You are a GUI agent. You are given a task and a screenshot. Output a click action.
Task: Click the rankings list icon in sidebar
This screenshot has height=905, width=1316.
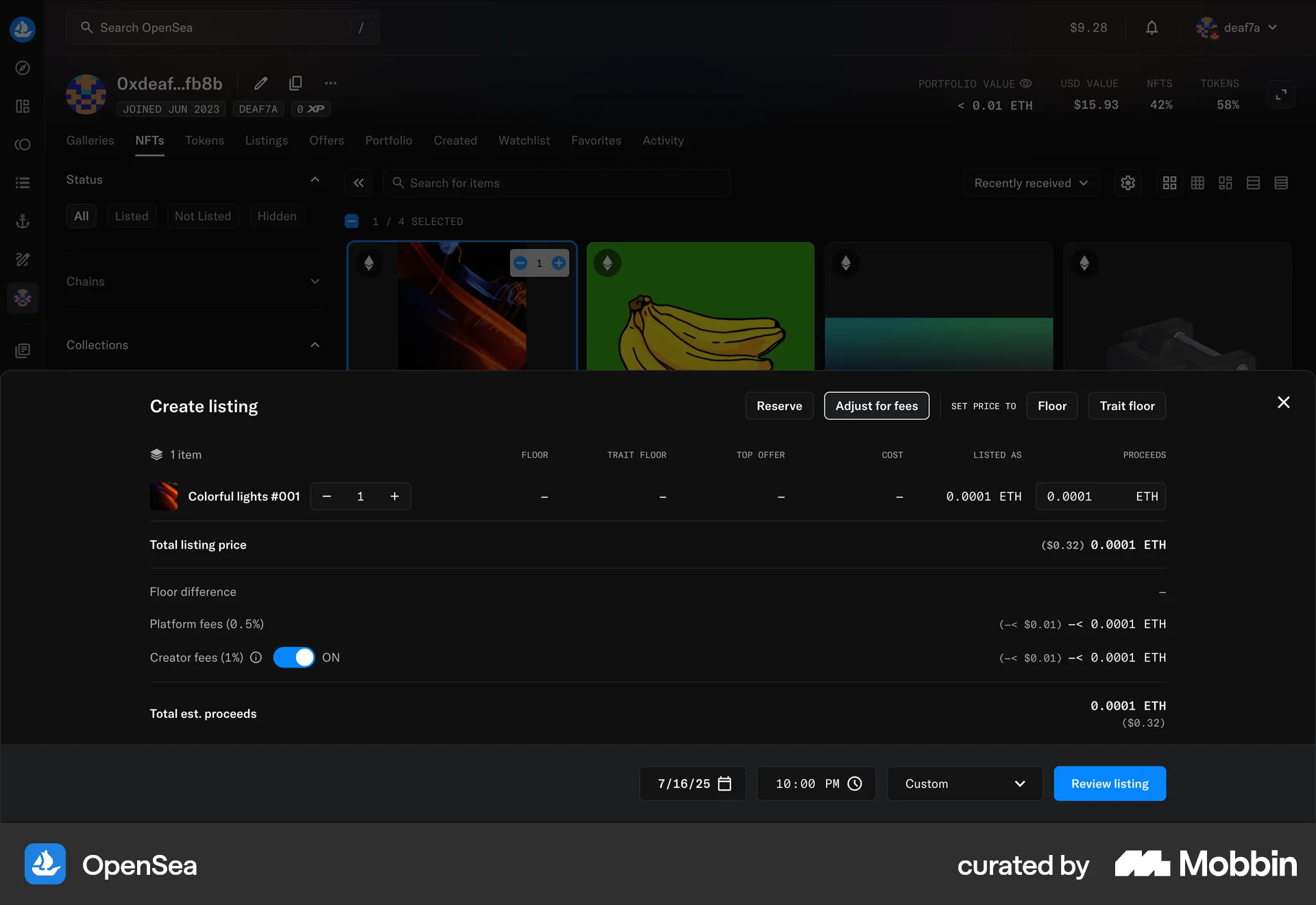coord(23,182)
